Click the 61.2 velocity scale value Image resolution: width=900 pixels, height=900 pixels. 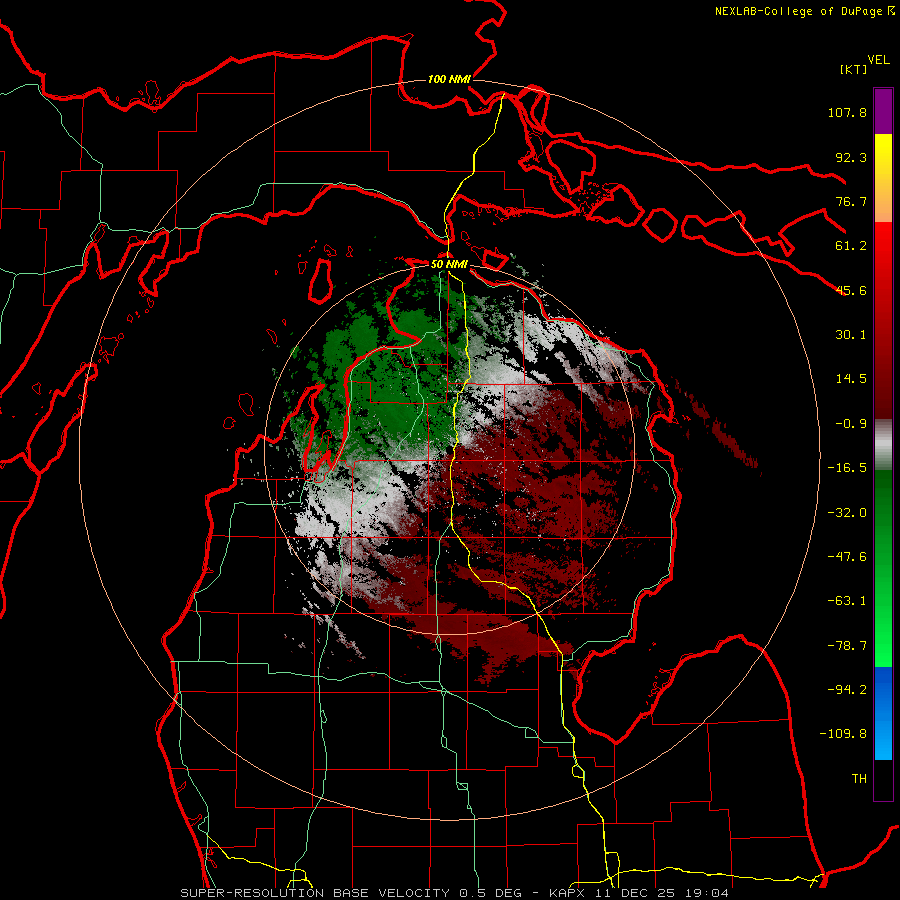(851, 246)
